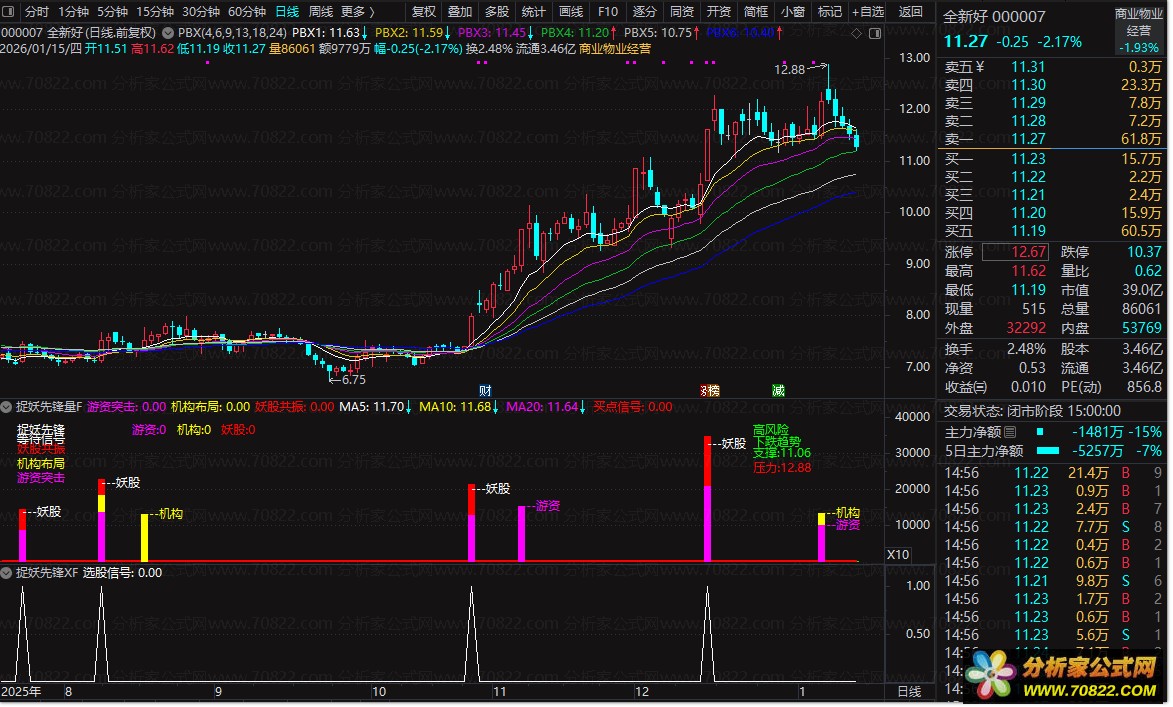Viewport: 1173px width, 707px height.
Task: Open the PBX indicator settings circle icon
Action: [x=168, y=33]
